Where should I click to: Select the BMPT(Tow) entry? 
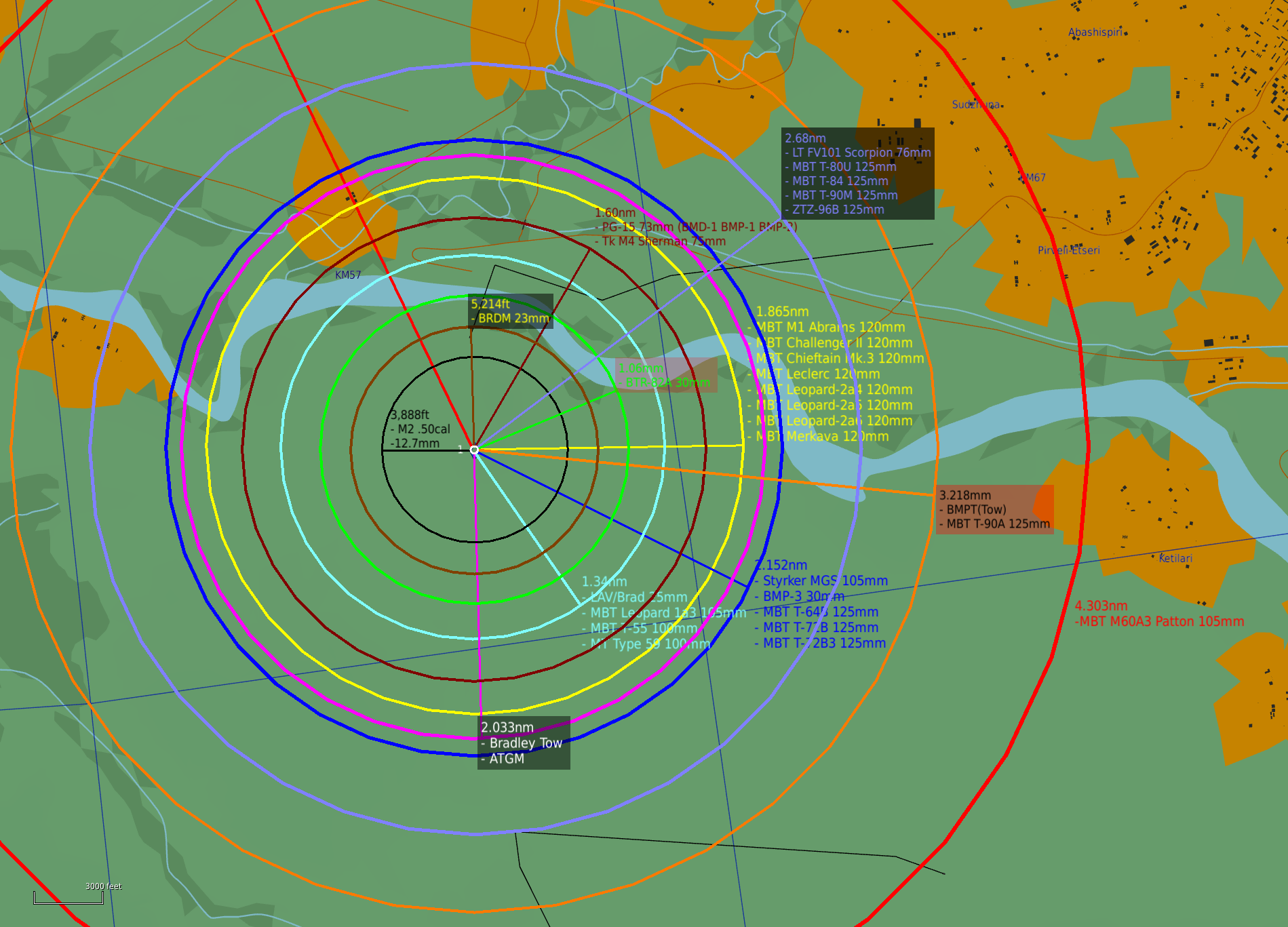973,510
